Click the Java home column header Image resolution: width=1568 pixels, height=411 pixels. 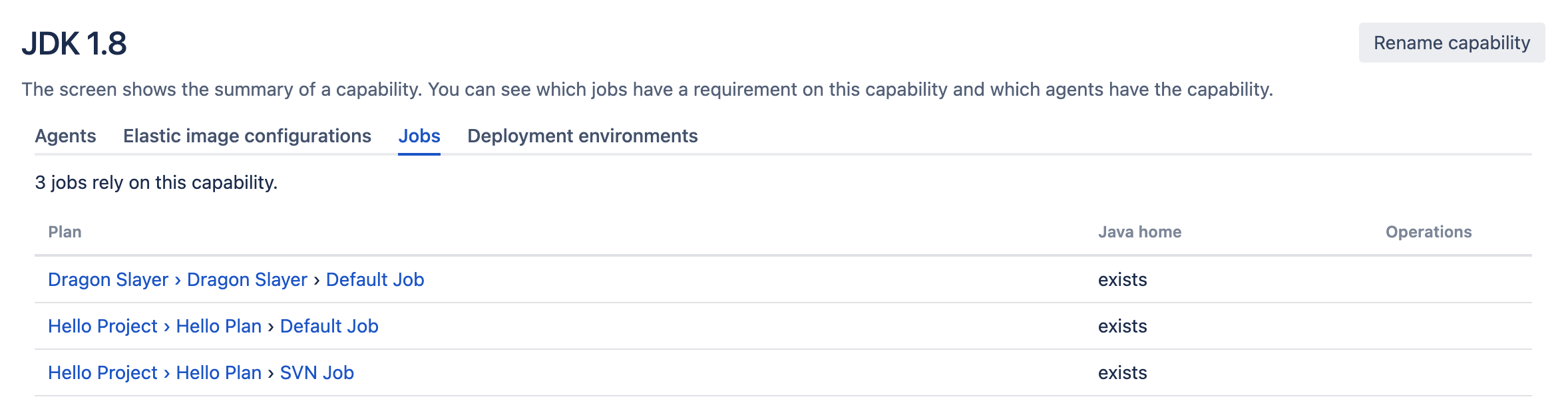[x=1139, y=232]
